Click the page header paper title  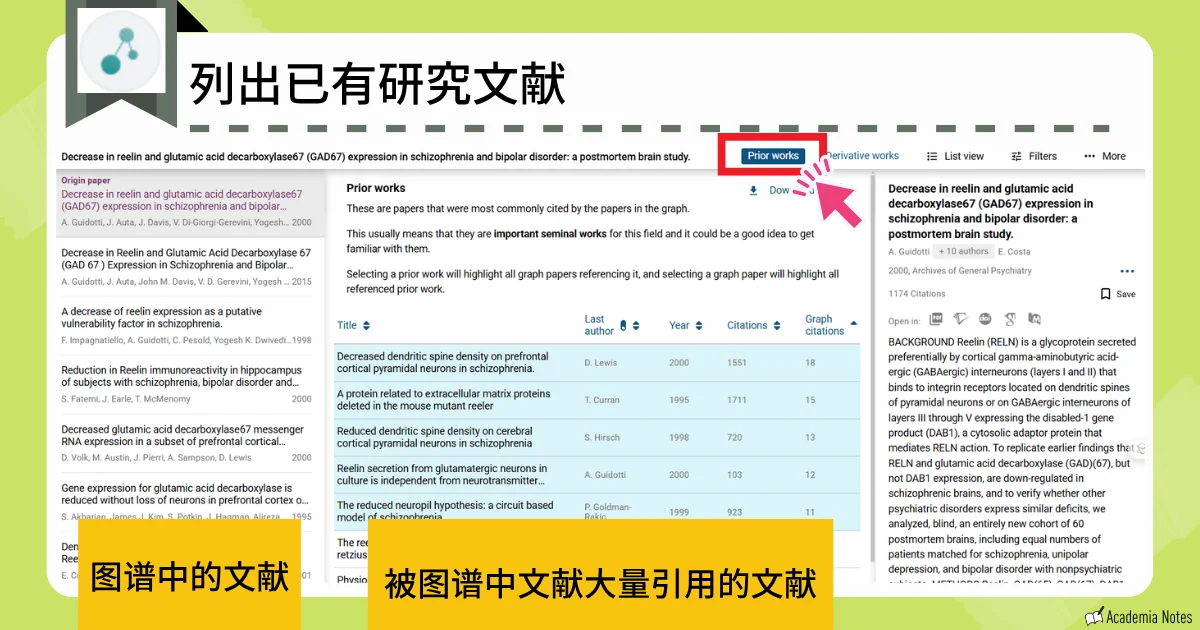coord(375,157)
